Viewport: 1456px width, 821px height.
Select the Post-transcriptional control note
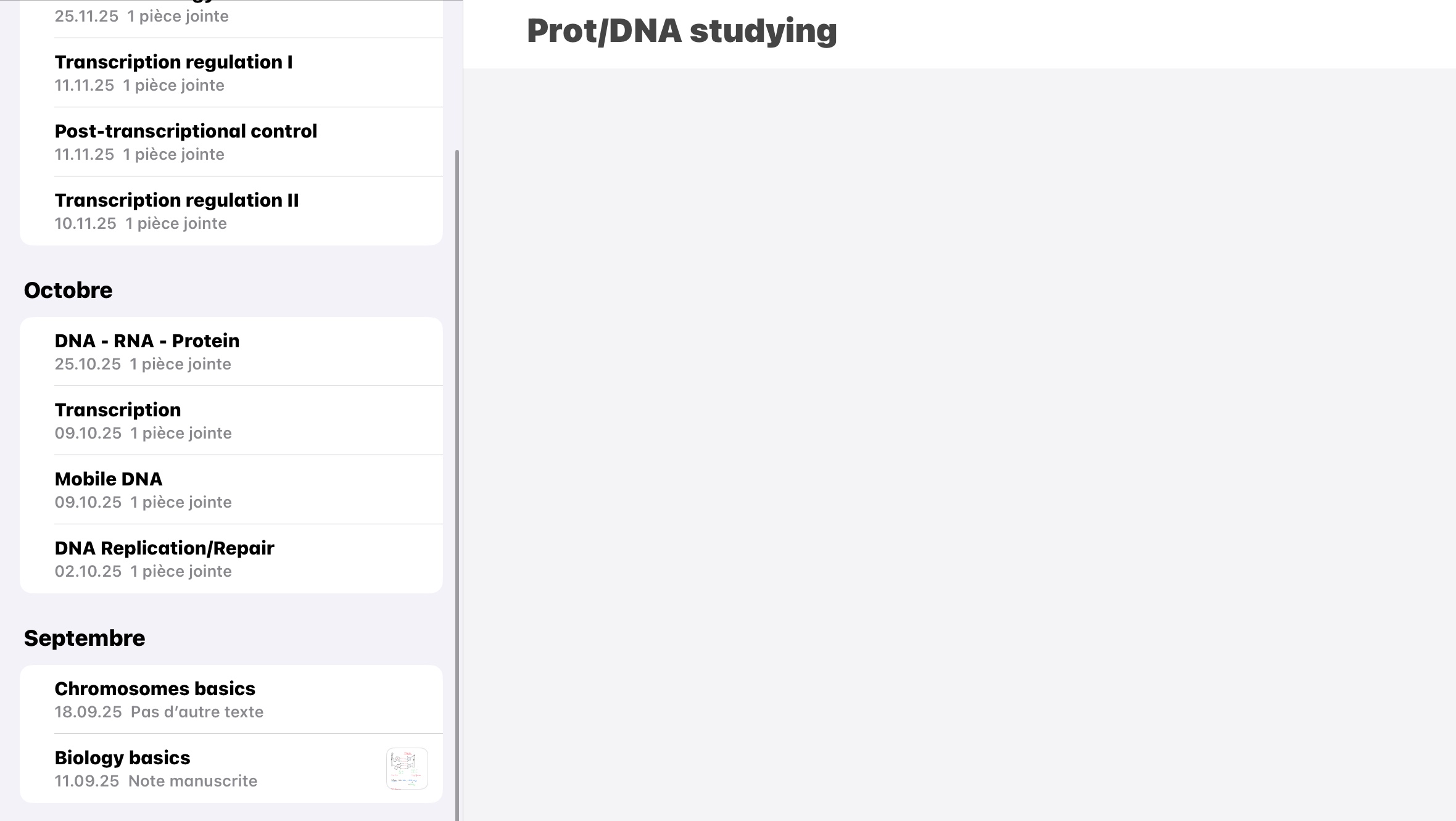point(186,131)
